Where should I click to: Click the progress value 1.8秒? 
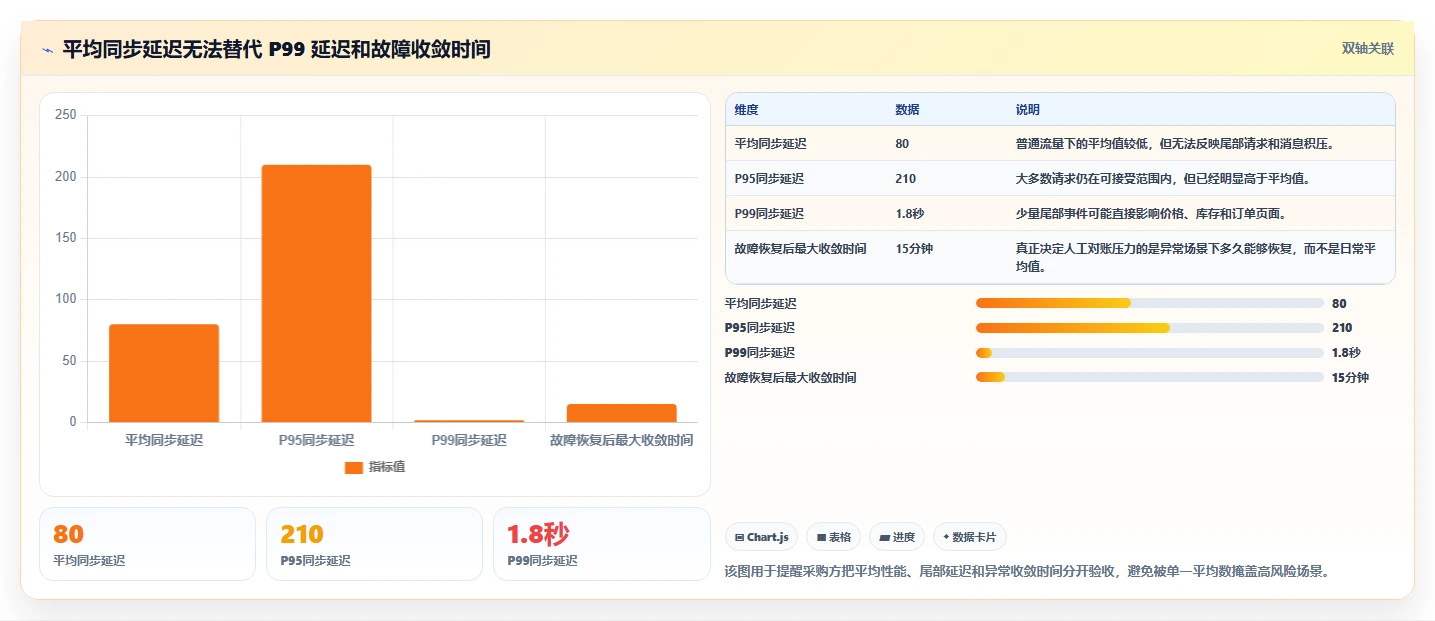(x=1346, y=353)
